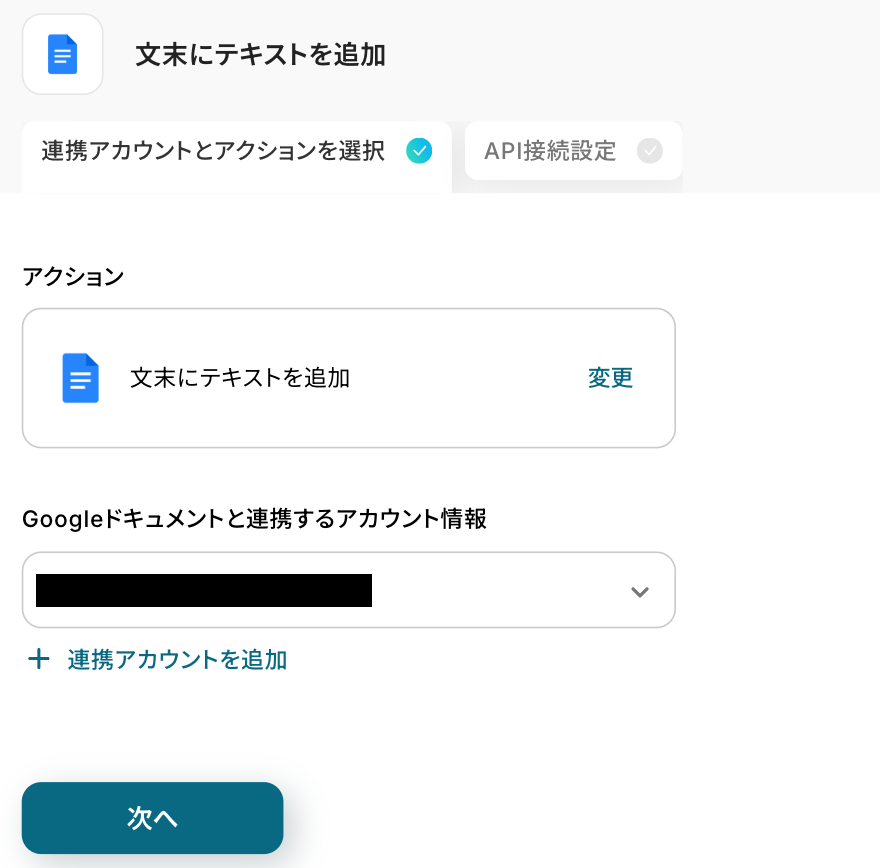Click the gray checkmark on API接続設定 tab
Viewport: 880px width, 868px height.
point(650,151)
